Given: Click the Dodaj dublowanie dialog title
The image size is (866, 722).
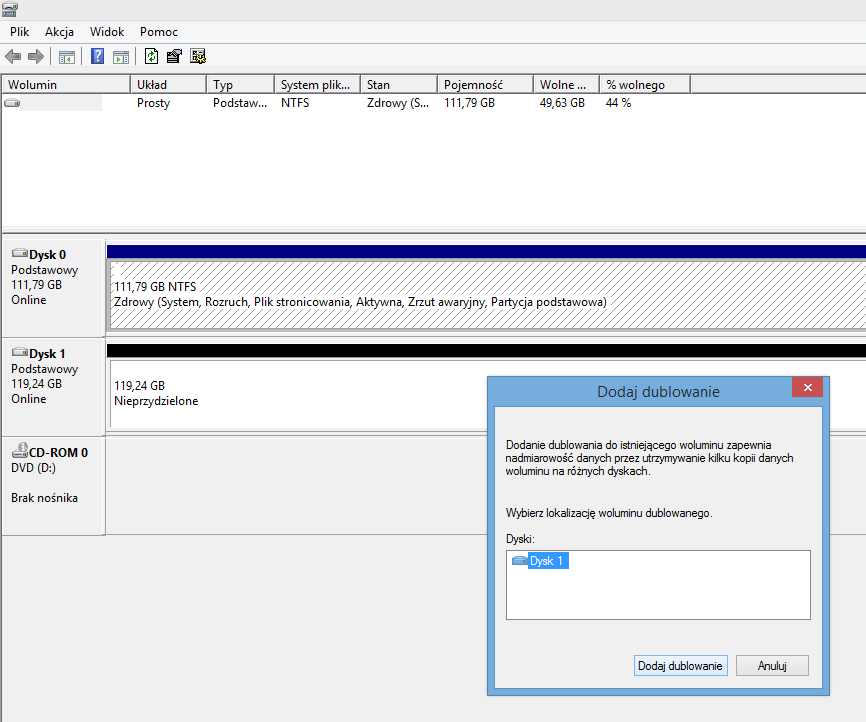Looking at the screenshot, I should pos(658,392).
